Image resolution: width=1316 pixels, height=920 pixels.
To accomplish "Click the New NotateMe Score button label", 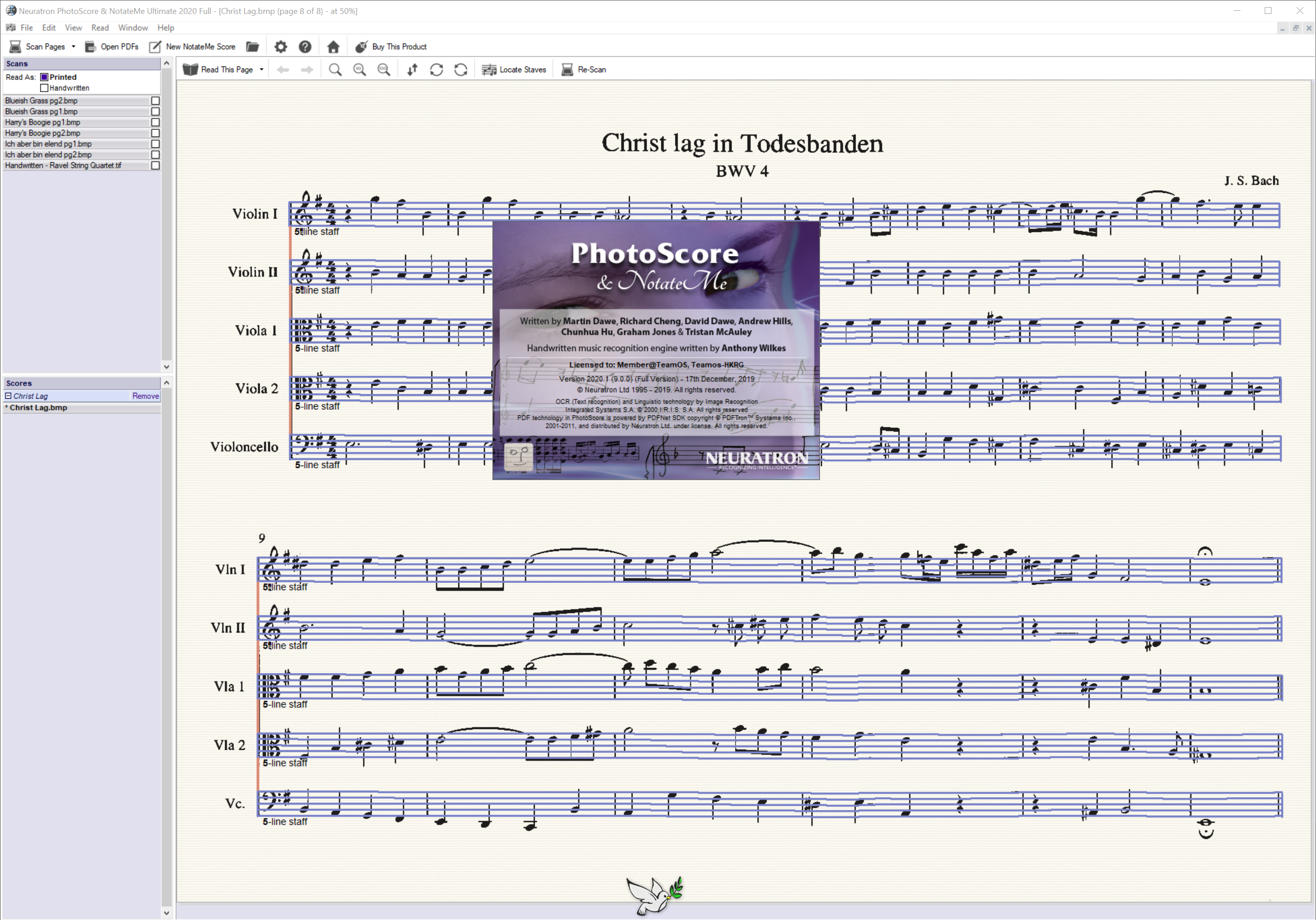I will tap(200, 47).
